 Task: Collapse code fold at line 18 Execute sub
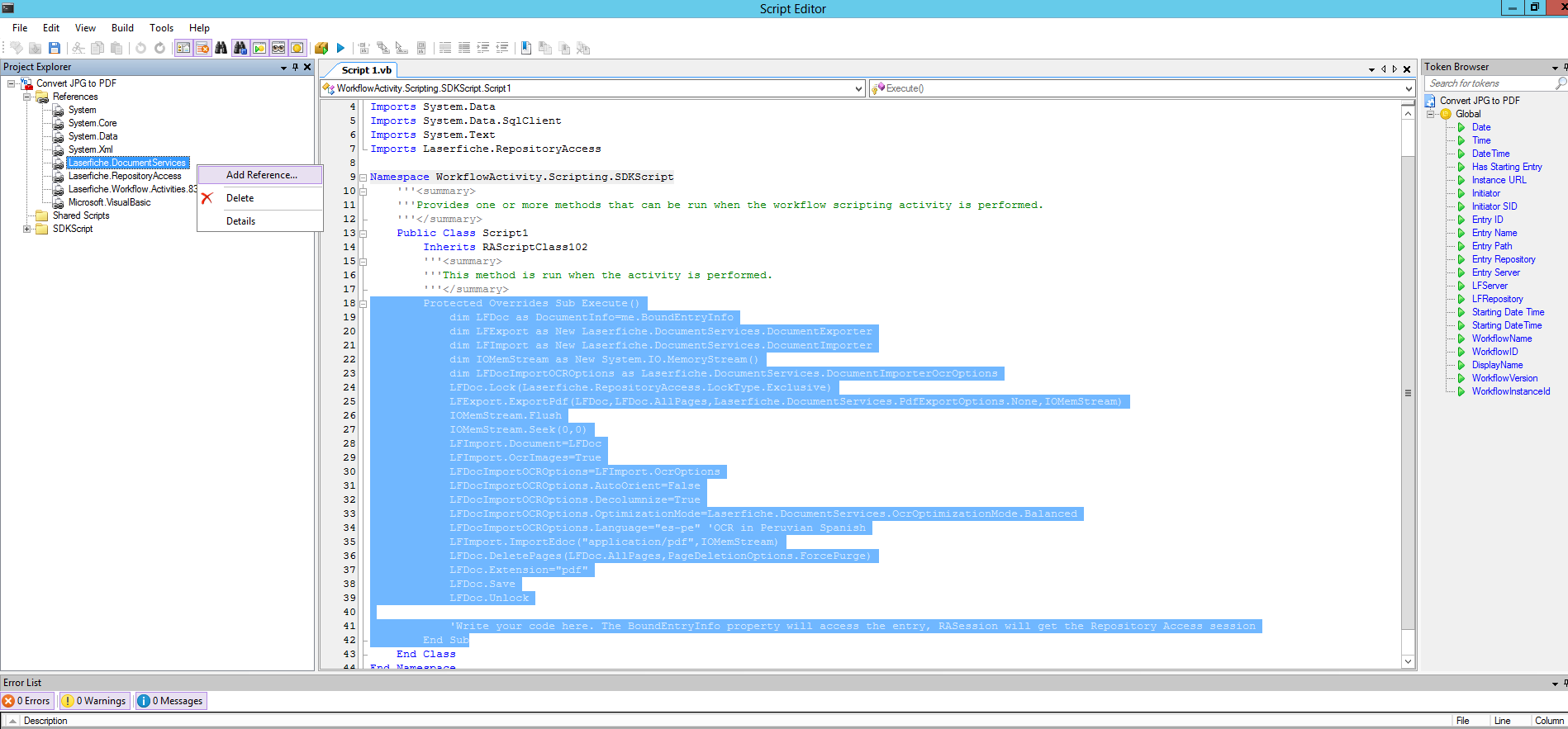pyautogui.click(x=363, y=304)
